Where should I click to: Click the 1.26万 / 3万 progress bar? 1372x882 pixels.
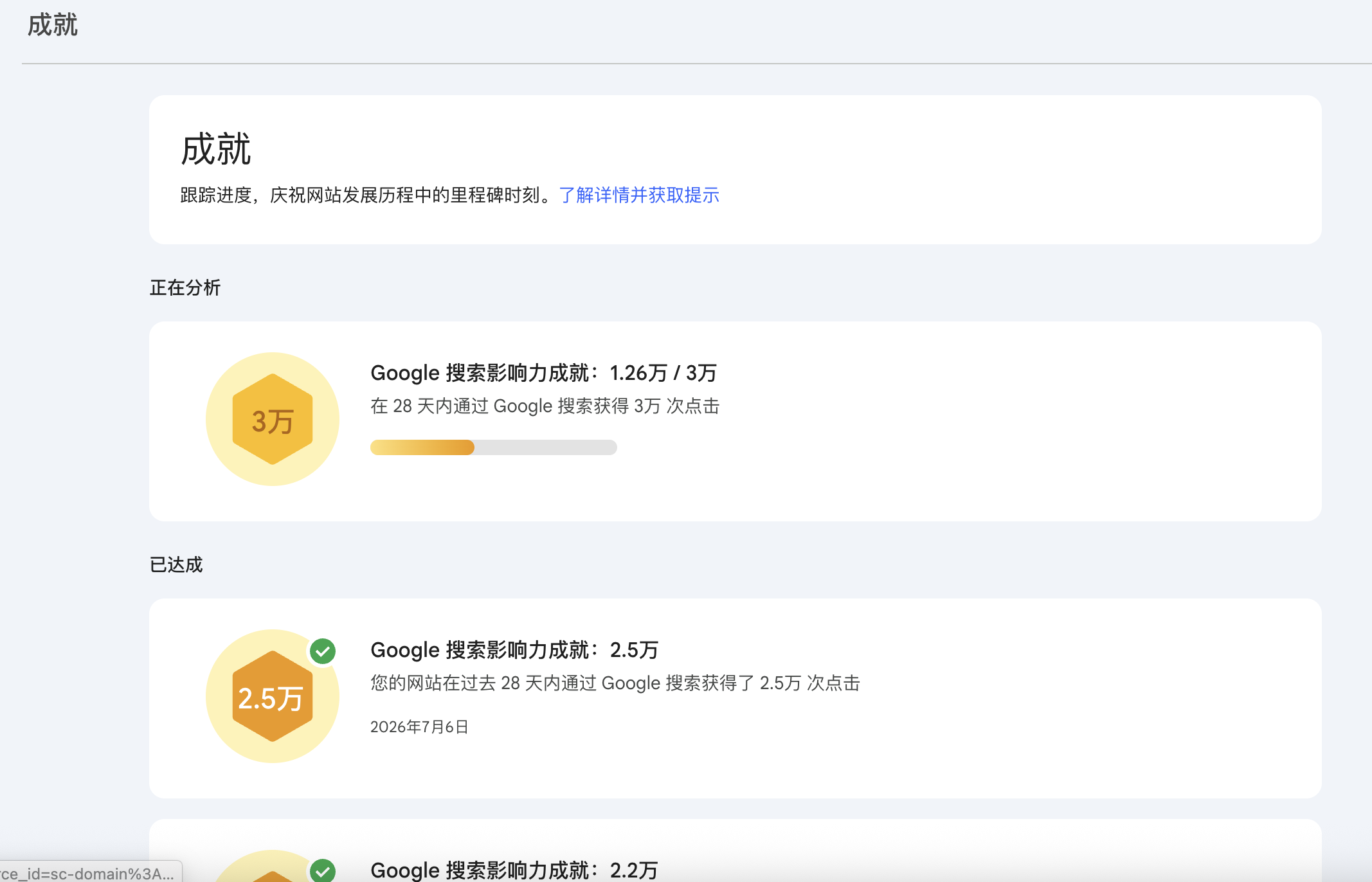(x=494, y=447)
